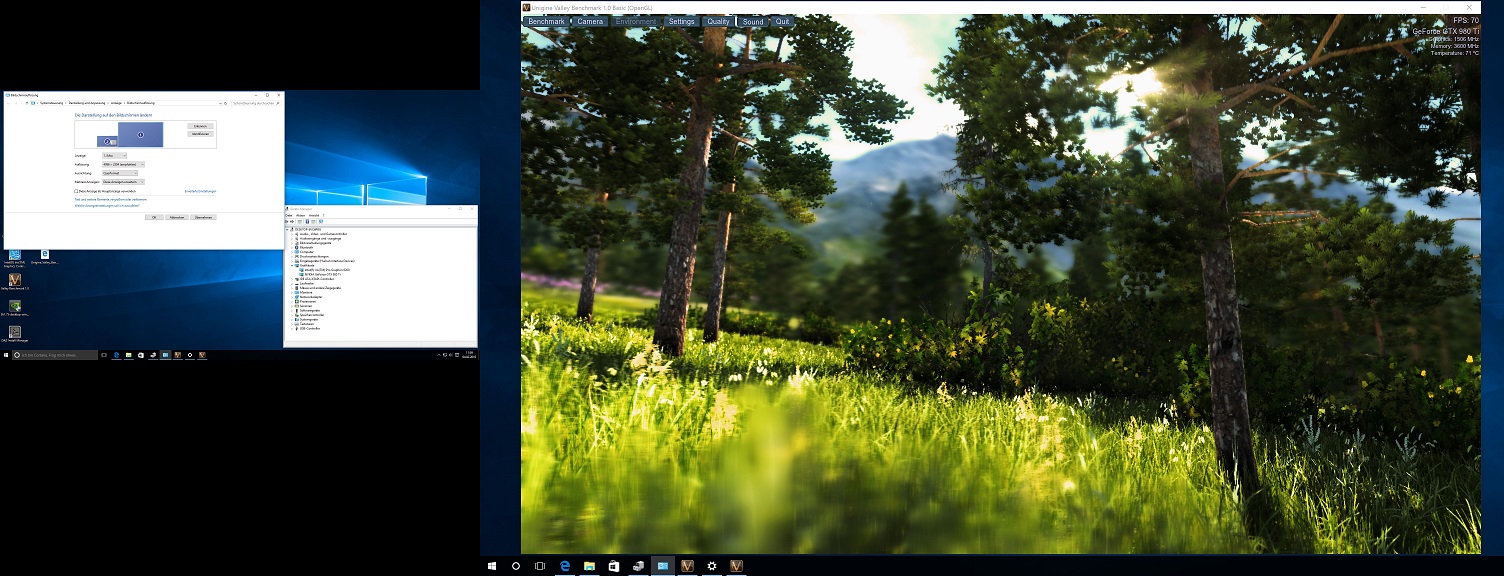Open the Ausrichtung orientation dropdown
The image size is (1504, 576).
120,173
